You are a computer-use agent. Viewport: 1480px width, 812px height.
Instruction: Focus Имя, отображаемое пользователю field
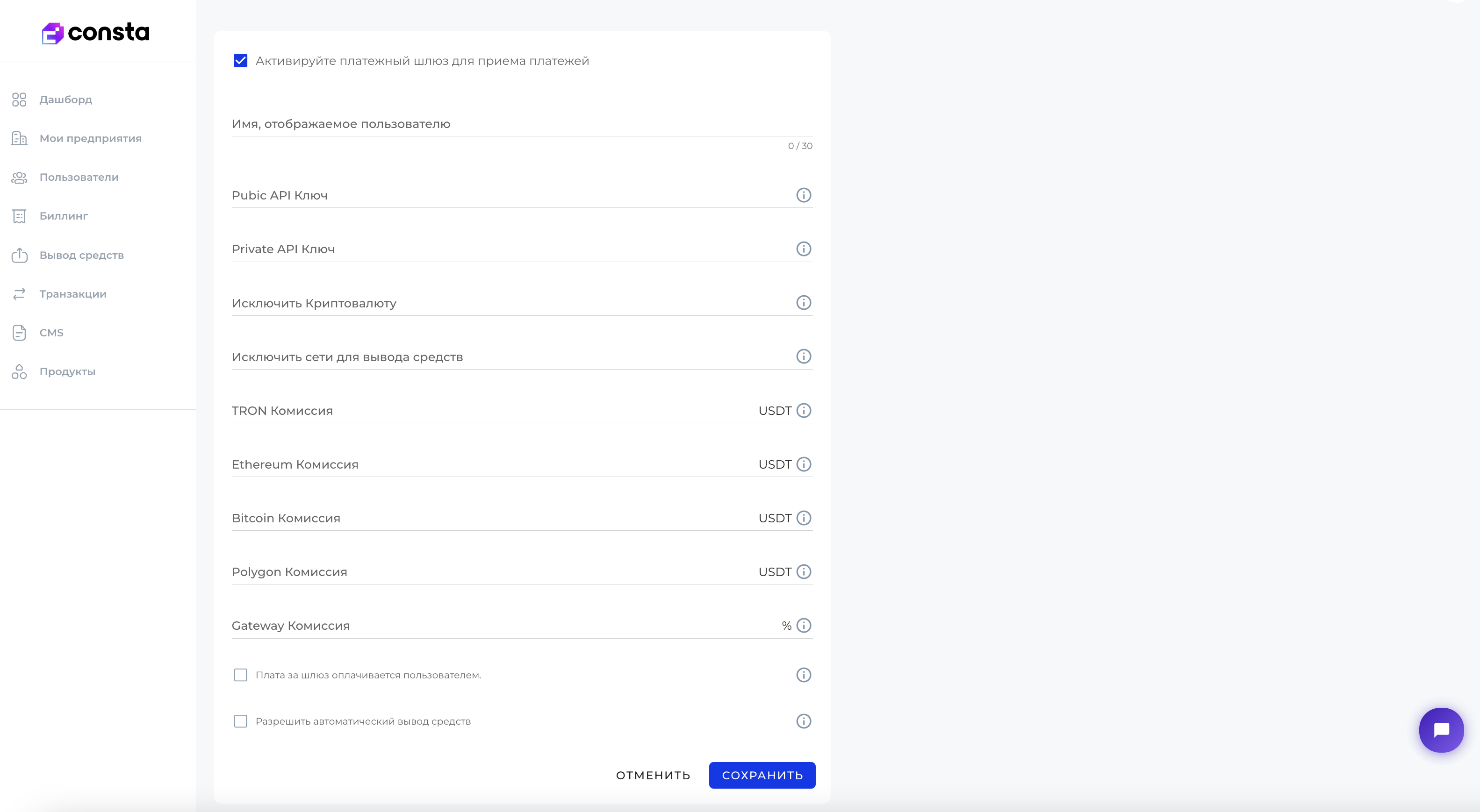point(522,124)
